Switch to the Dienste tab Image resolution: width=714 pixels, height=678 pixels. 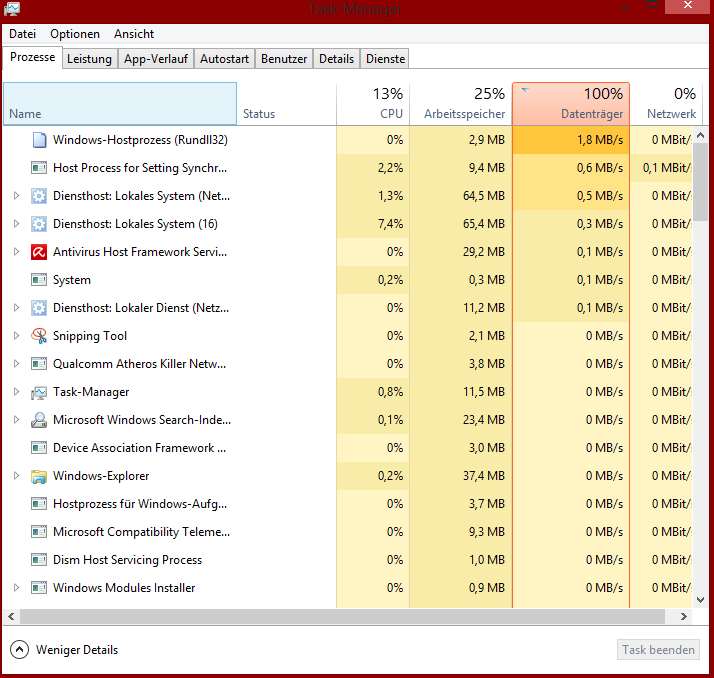(385, 59)
